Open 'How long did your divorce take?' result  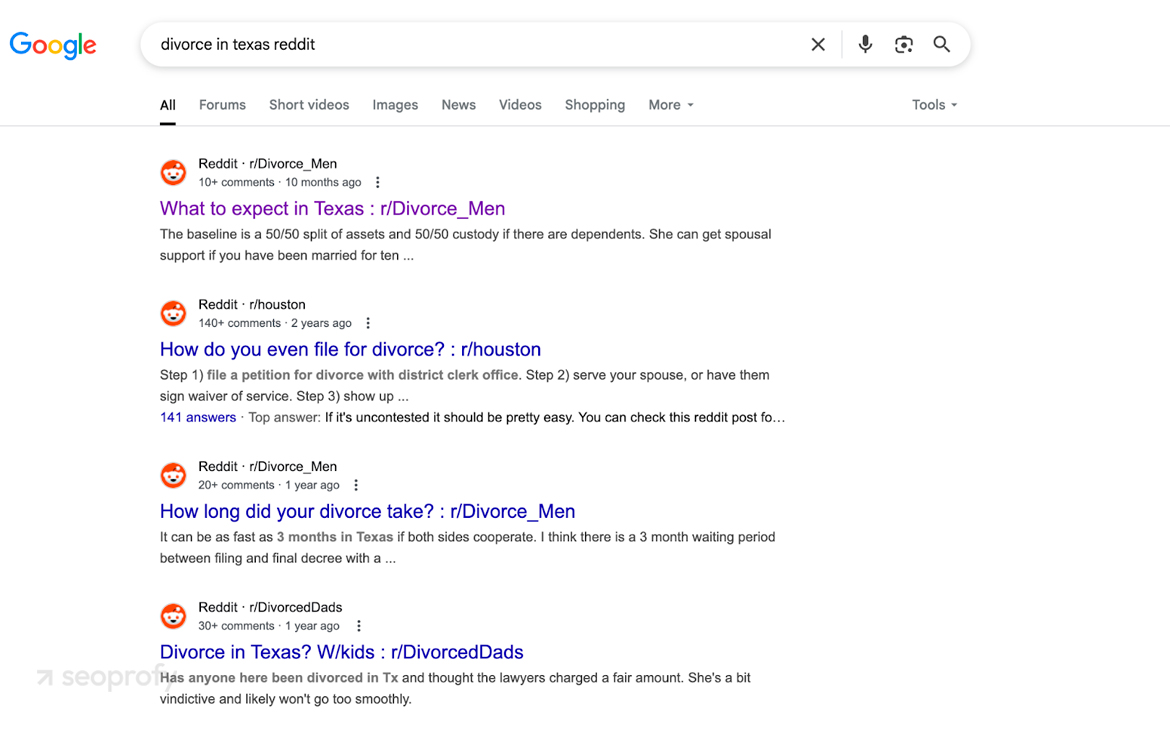coord(367,511)
